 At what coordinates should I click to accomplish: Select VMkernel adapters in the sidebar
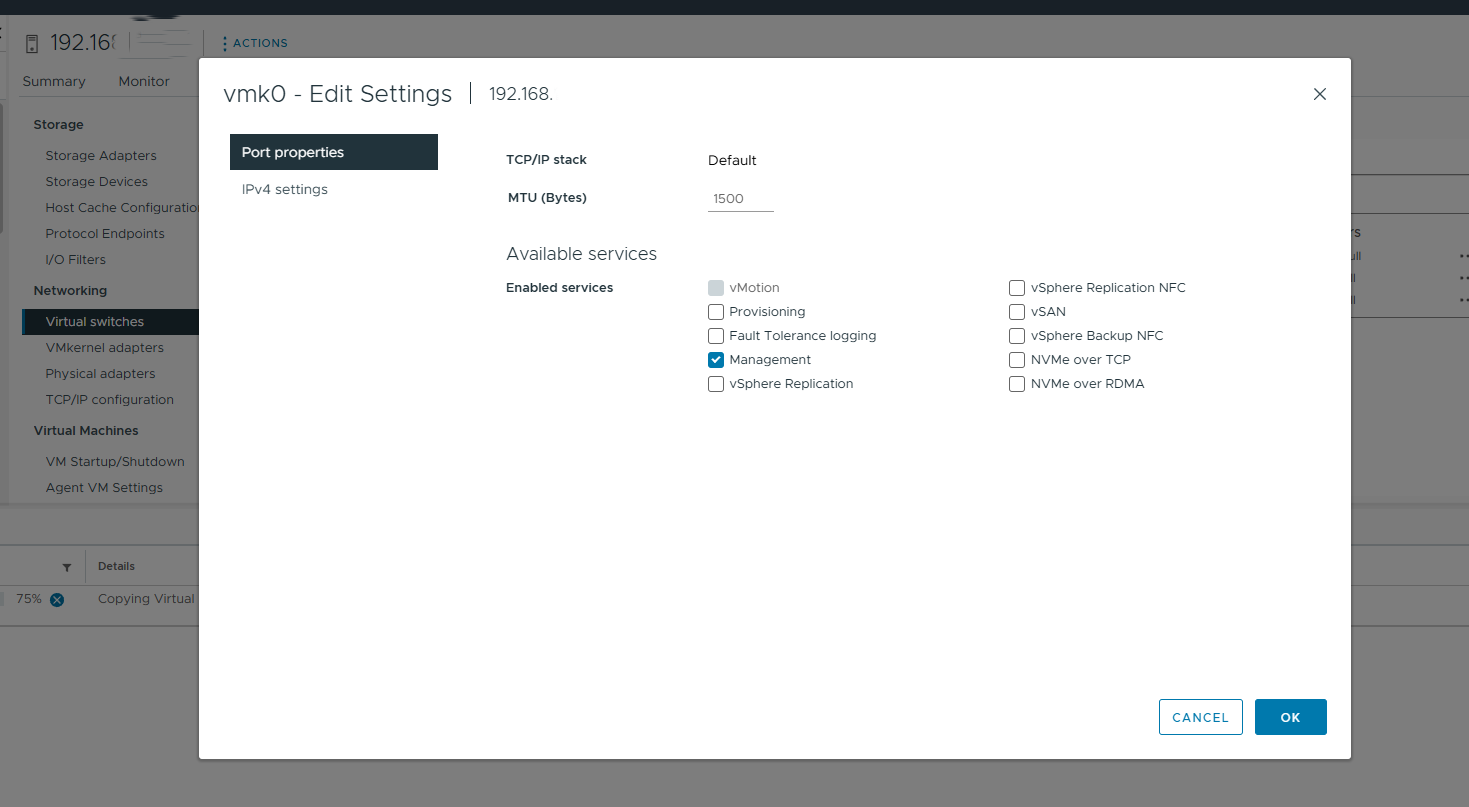[104, 348]
